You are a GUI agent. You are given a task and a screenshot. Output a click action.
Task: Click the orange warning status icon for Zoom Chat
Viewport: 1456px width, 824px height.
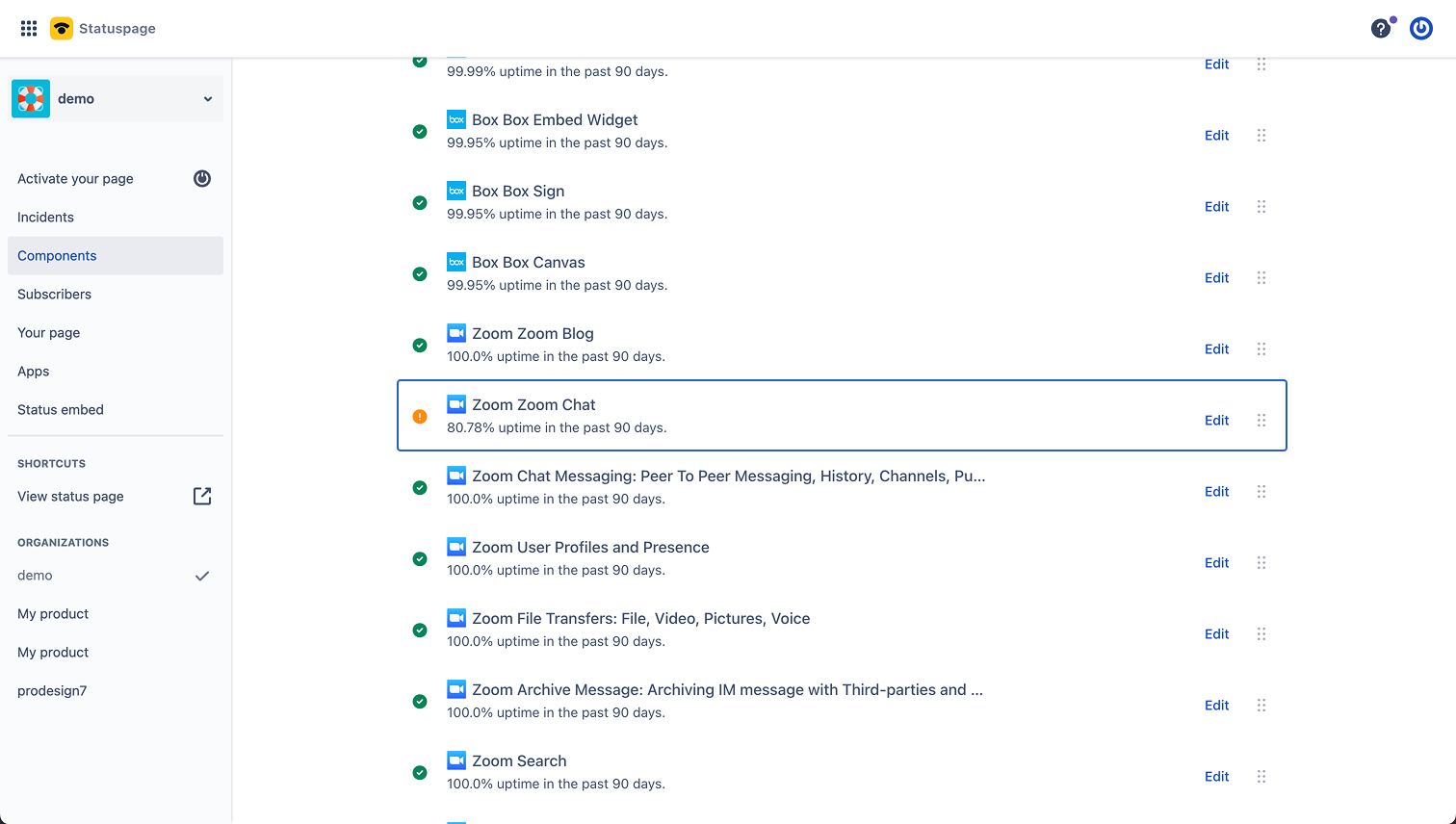[x=420, y=417]
